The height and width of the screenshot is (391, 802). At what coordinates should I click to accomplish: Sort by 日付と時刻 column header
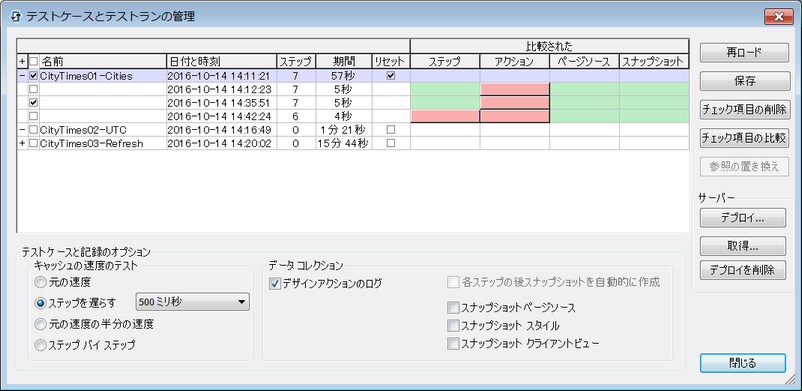tap(221, 61)
